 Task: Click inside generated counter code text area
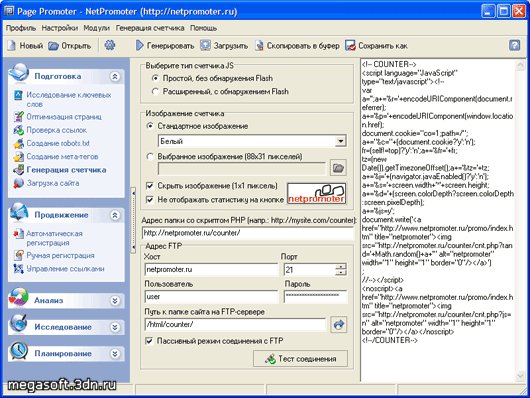point(438,220)
